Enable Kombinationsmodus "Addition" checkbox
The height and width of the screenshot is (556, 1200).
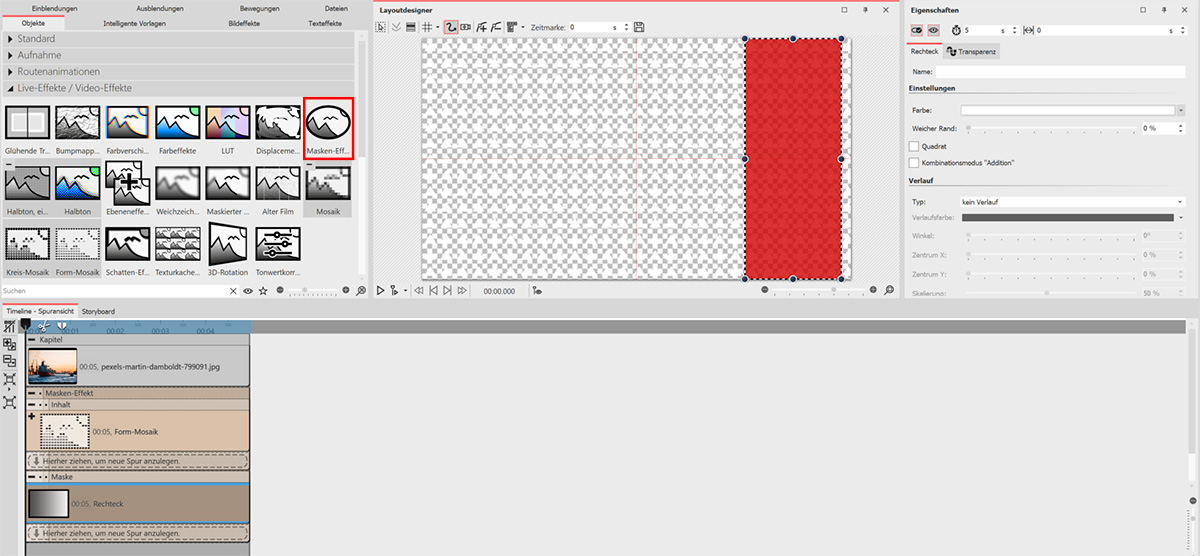pyautogui.click(x=913, y=162)
